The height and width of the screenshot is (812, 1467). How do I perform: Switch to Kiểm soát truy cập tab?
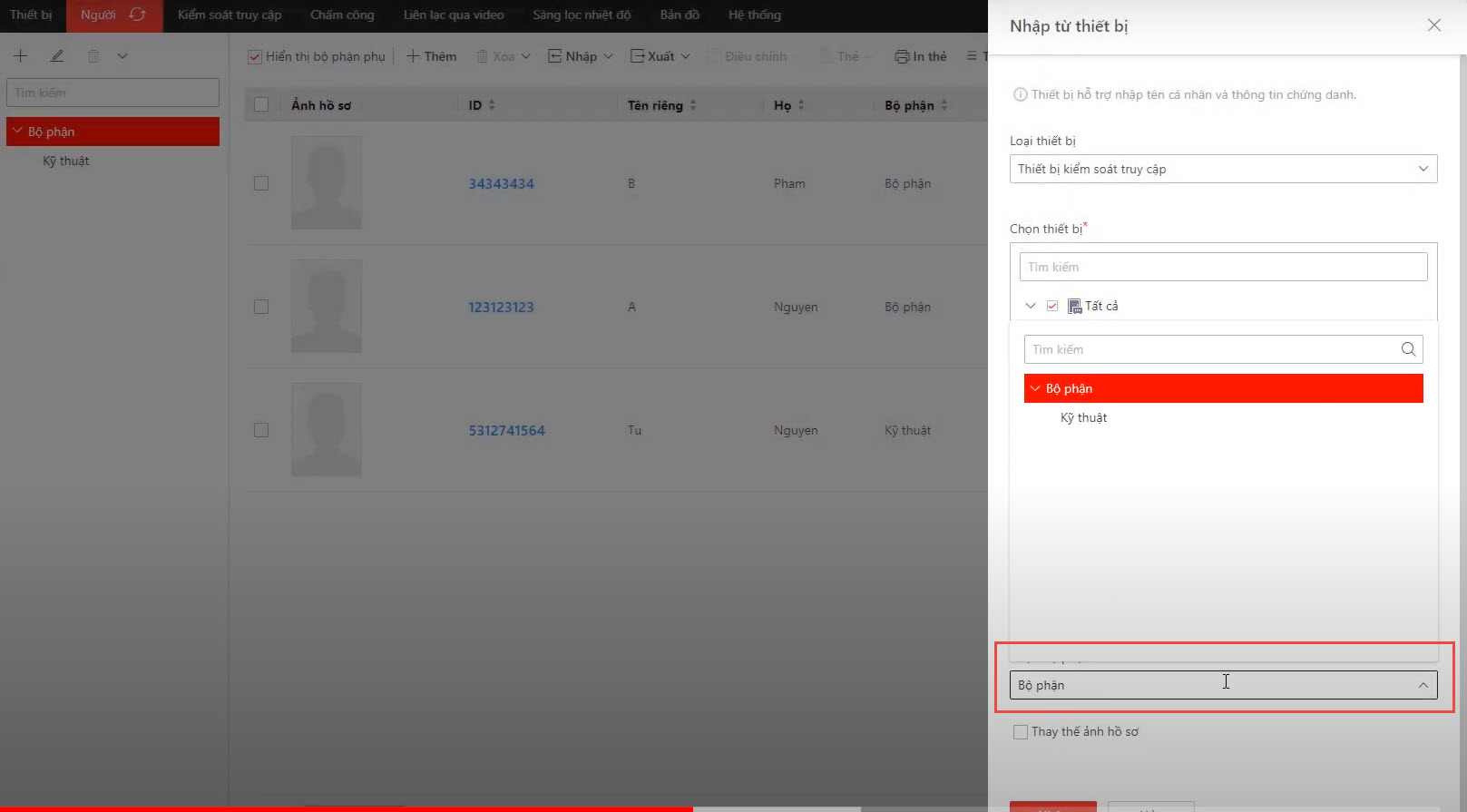click(229, 15)
